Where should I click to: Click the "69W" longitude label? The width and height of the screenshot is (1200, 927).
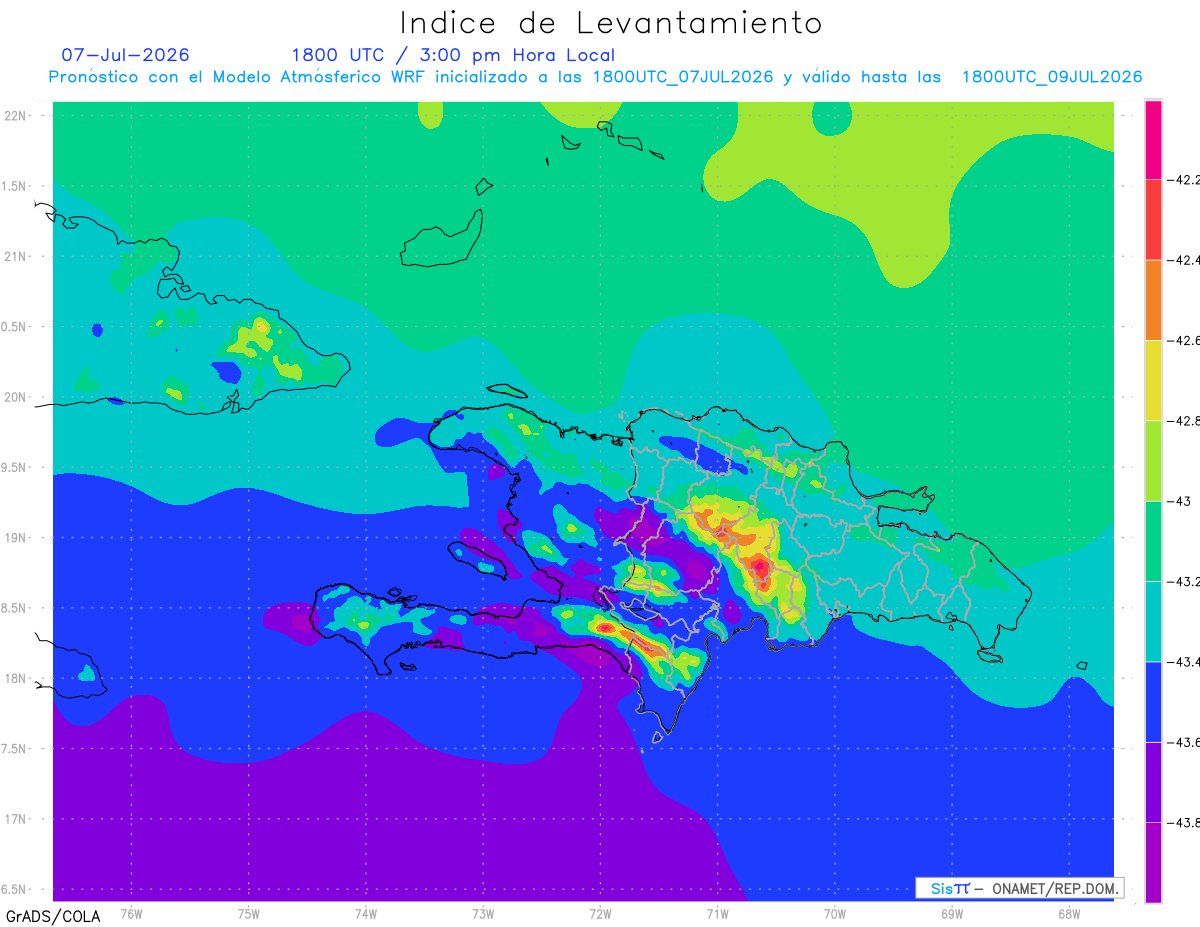coord(952,914)
